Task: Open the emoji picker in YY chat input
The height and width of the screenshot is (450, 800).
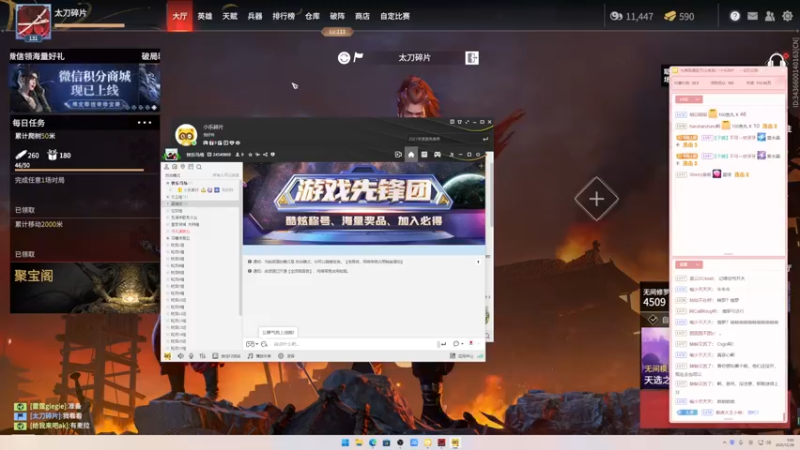Action: pos(264,344)
